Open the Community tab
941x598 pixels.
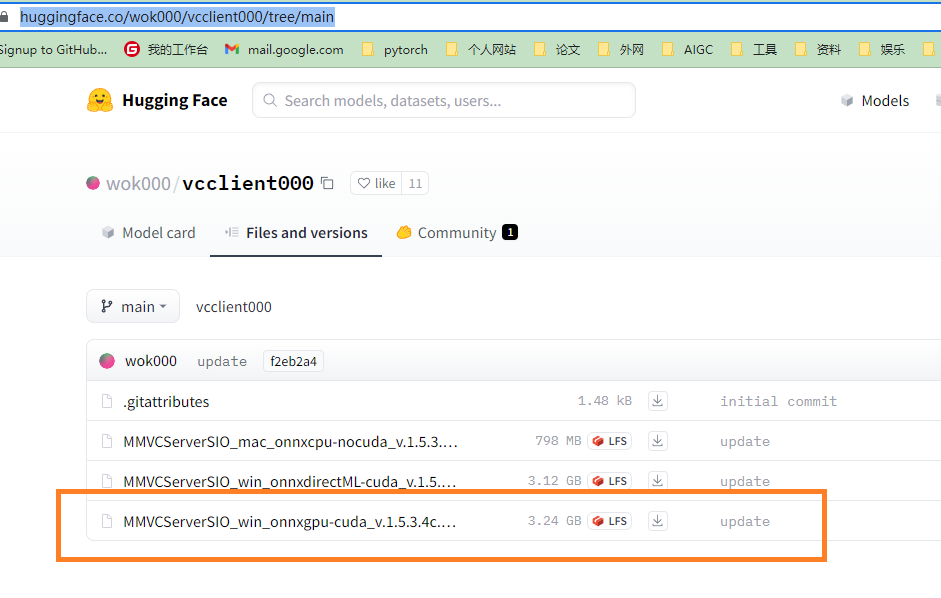point(457,233)
